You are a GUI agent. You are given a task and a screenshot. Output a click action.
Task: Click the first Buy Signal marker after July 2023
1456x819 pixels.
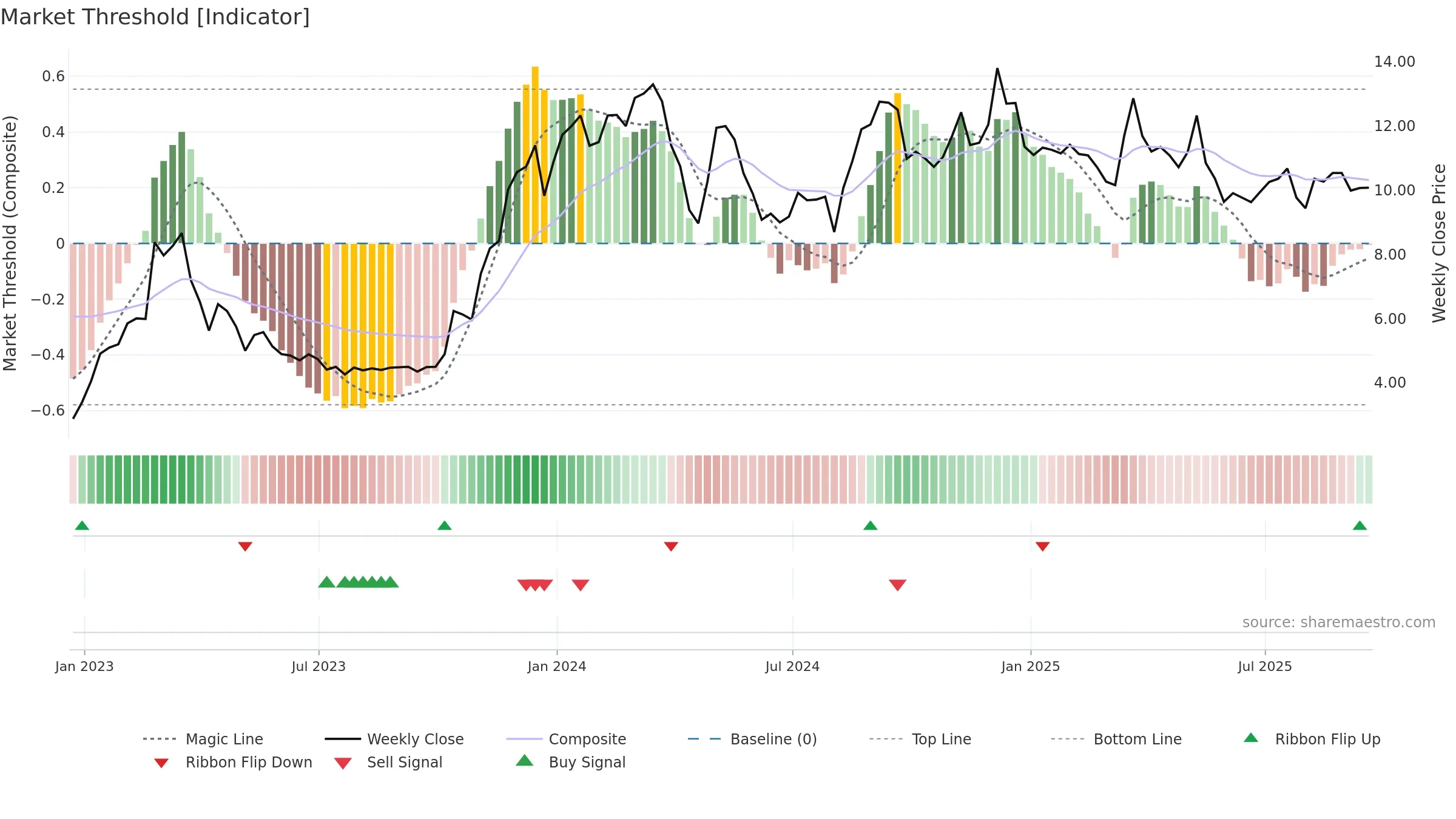[327, 582]
